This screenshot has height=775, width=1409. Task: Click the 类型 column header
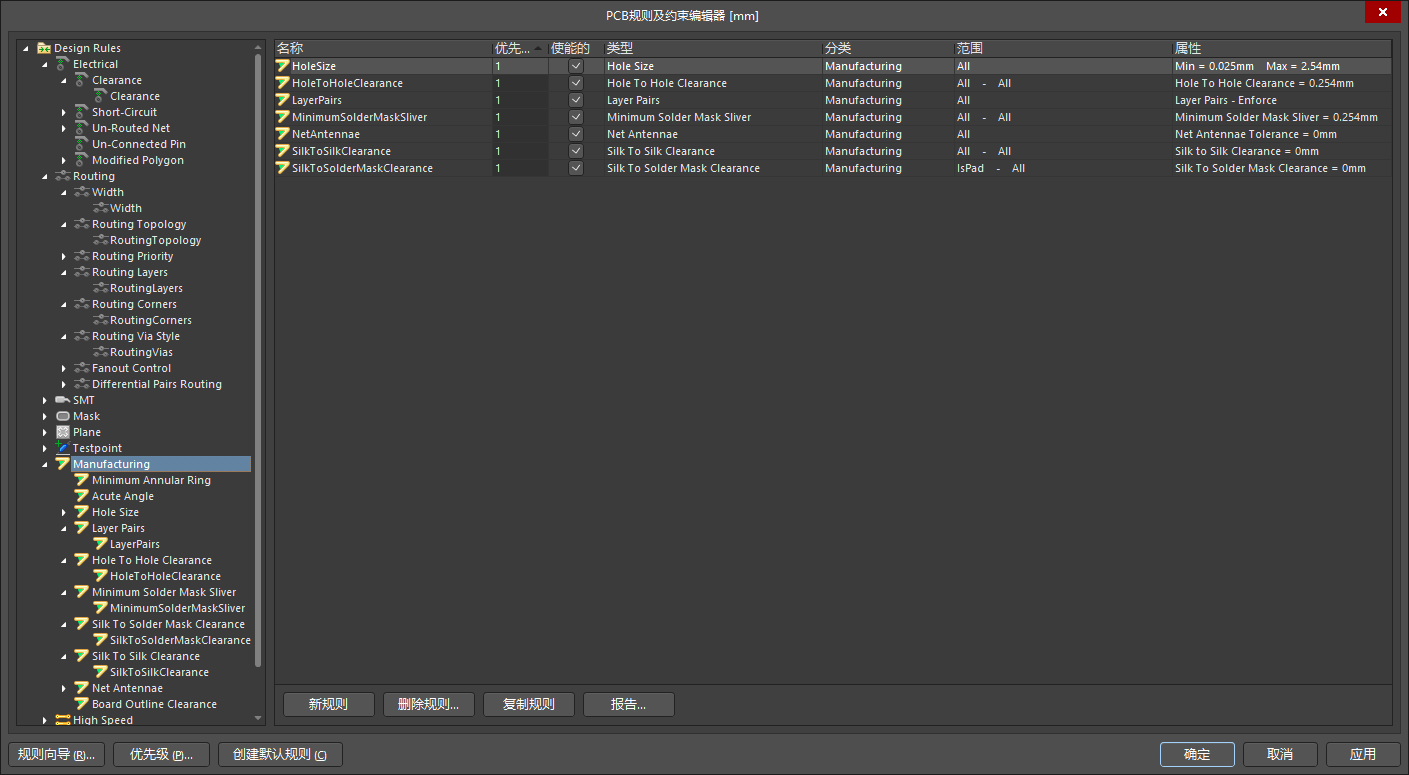[713, 48]
